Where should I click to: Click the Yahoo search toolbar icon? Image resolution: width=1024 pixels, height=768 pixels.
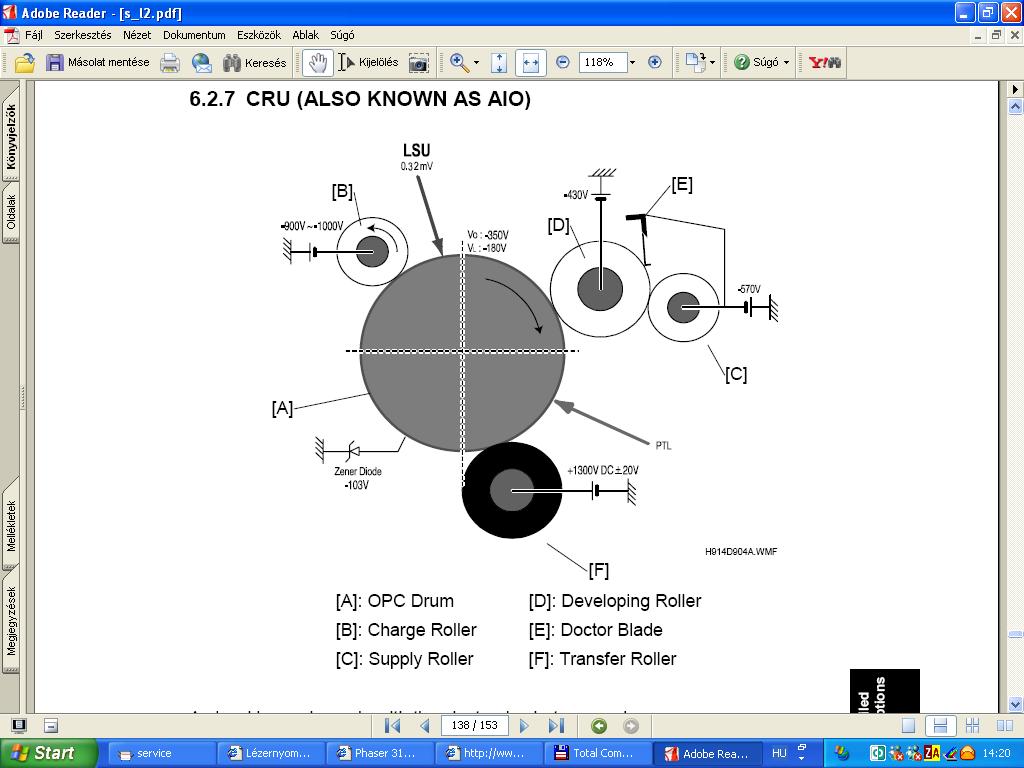click(x=824, y=63)
